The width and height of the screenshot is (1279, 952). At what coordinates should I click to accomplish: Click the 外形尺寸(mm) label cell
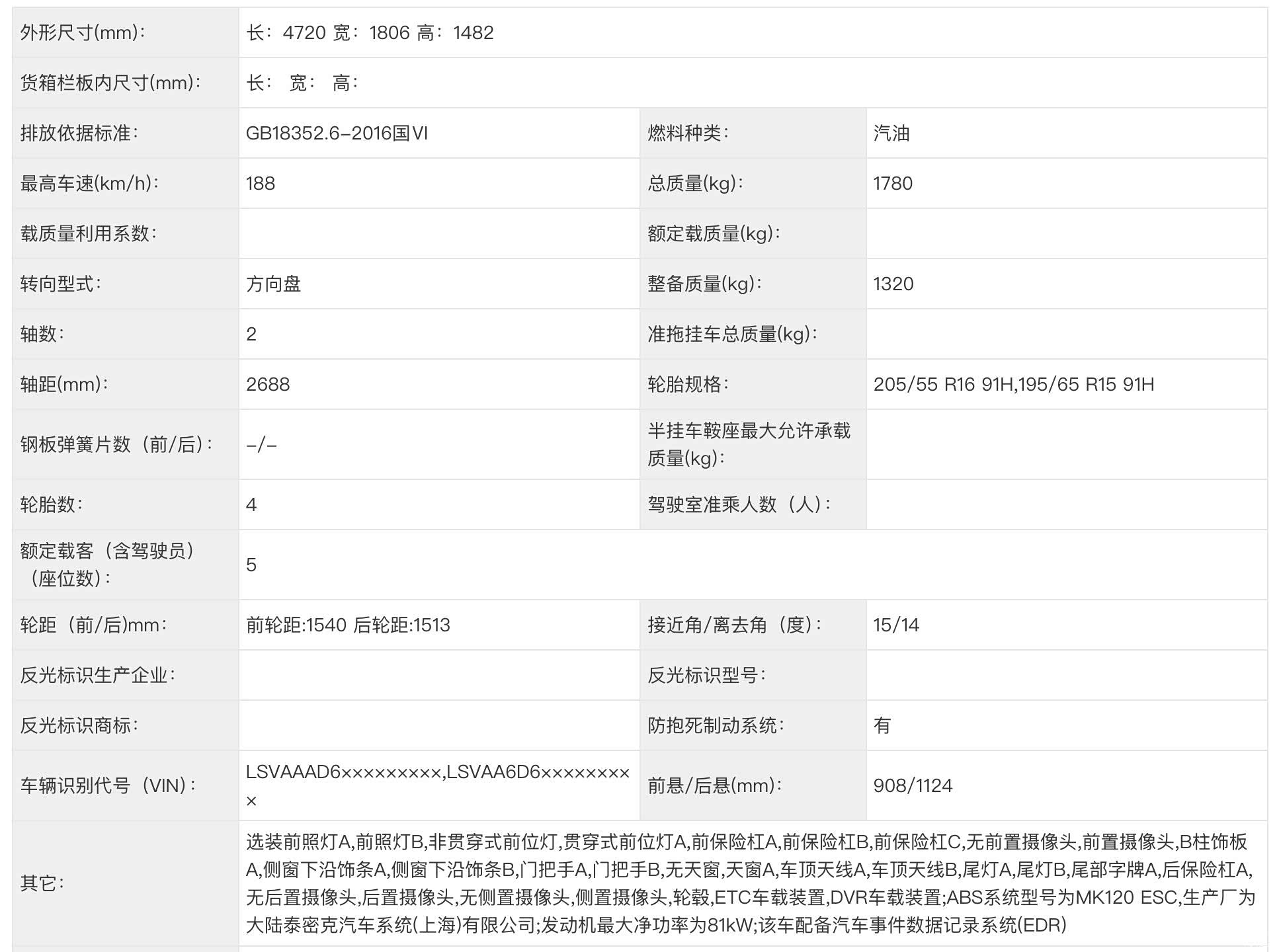pos(83,32)
